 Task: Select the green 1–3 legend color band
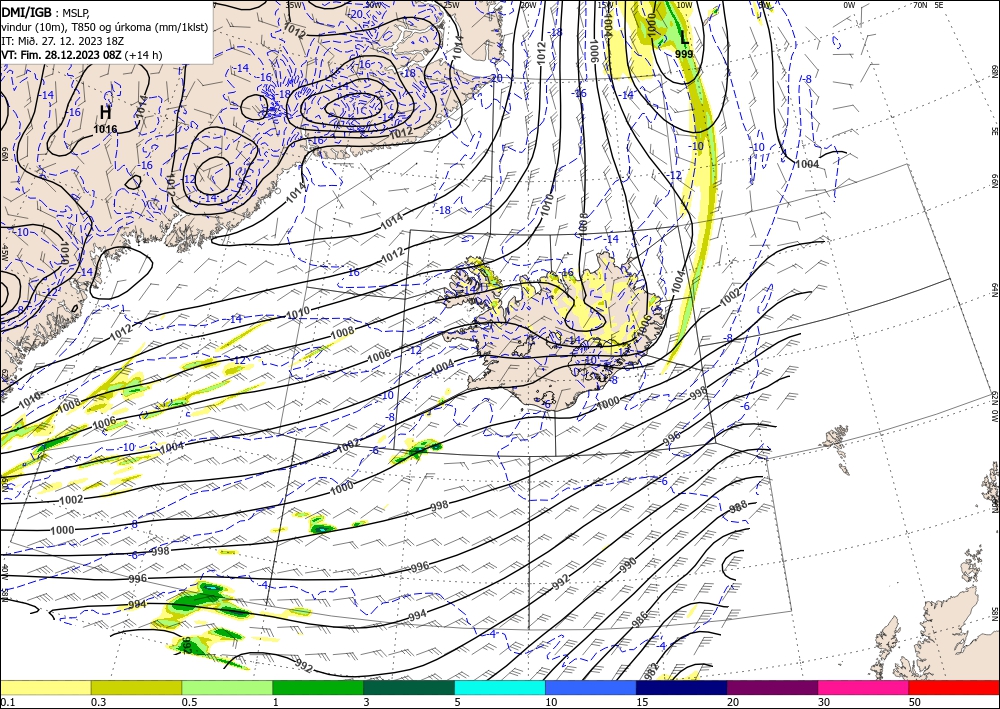click(318, 687)
